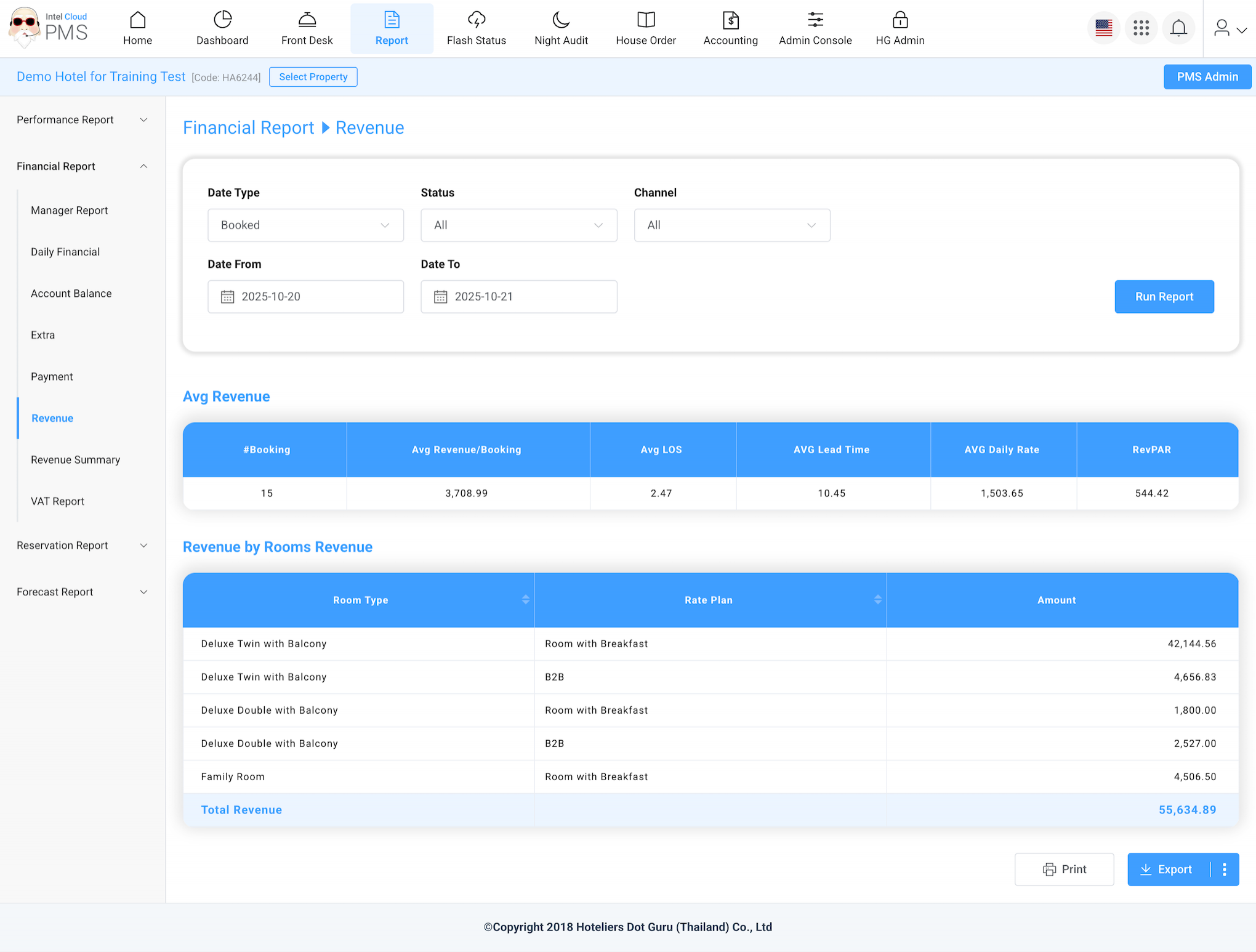Select the VAT Report menu item
Screen dimensions: 1256x952
pyautogui.click(x=57, y=501)
